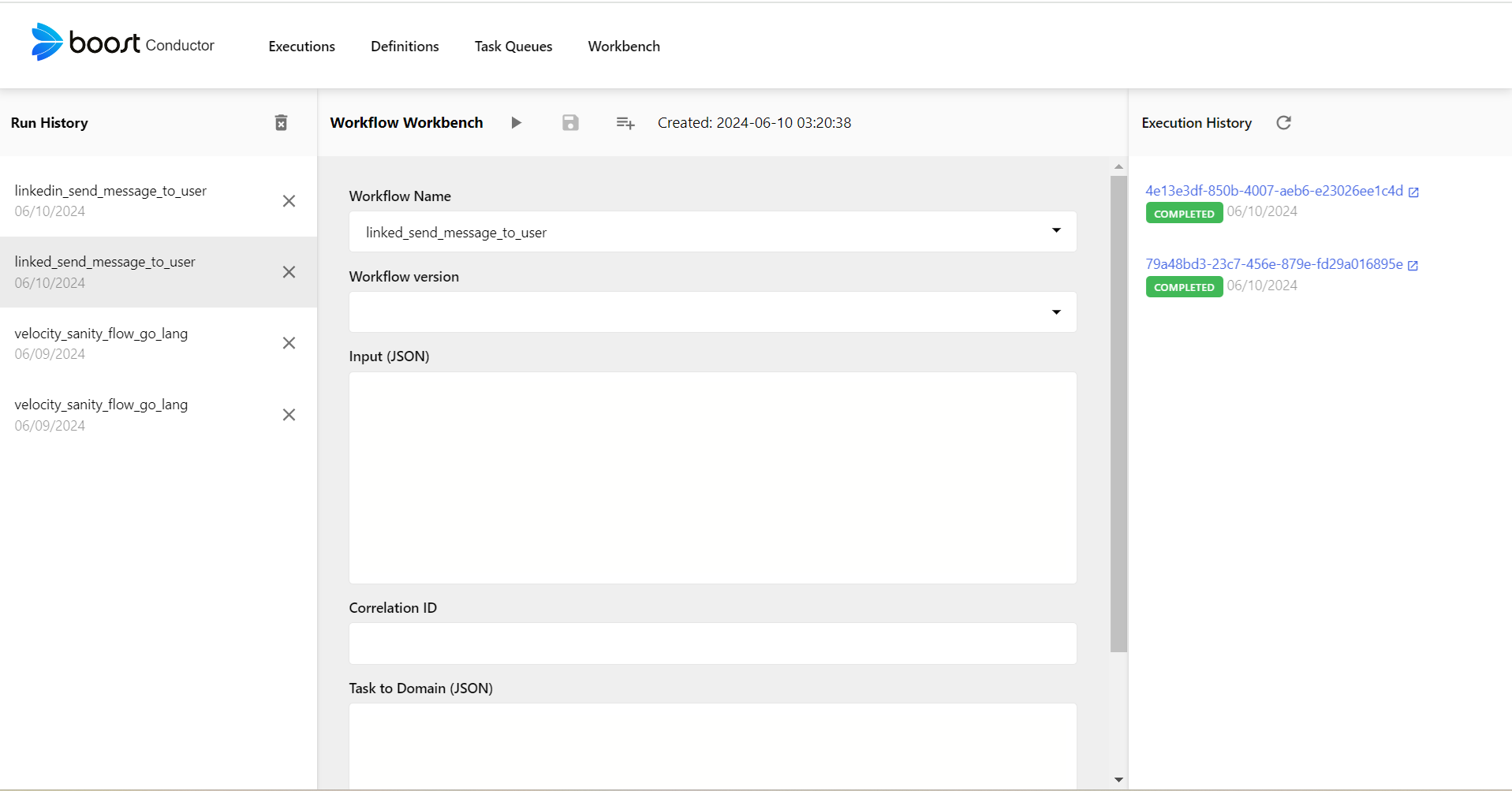The width and height of the screenshot is (1512, 791).
Task: Click the Execution History heading
Action: [x=1197, y=123]
